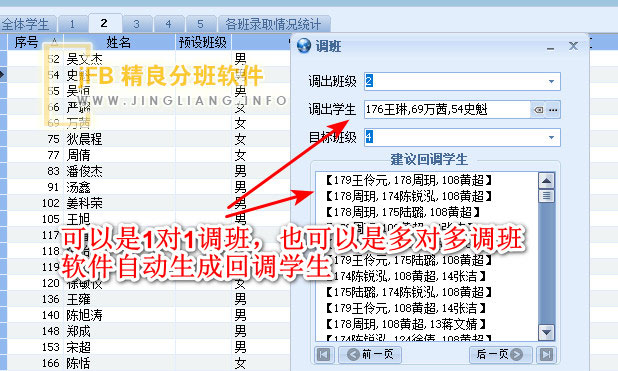The width and height of the screenshot is (618, 371).
Task: Click the 后一页 button
Action: click(x=500, y=354)
